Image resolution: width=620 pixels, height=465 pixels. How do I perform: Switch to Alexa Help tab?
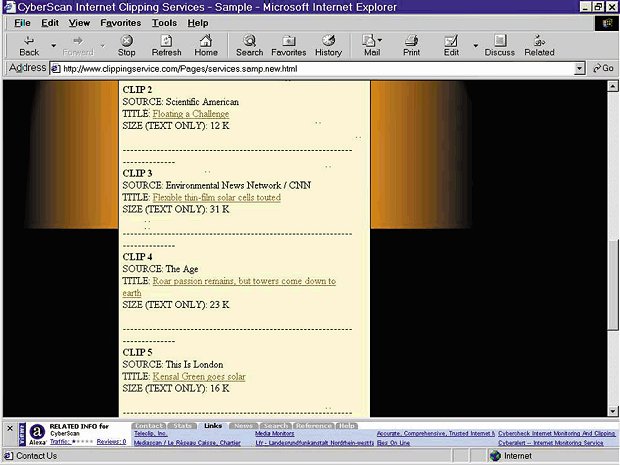347,426
